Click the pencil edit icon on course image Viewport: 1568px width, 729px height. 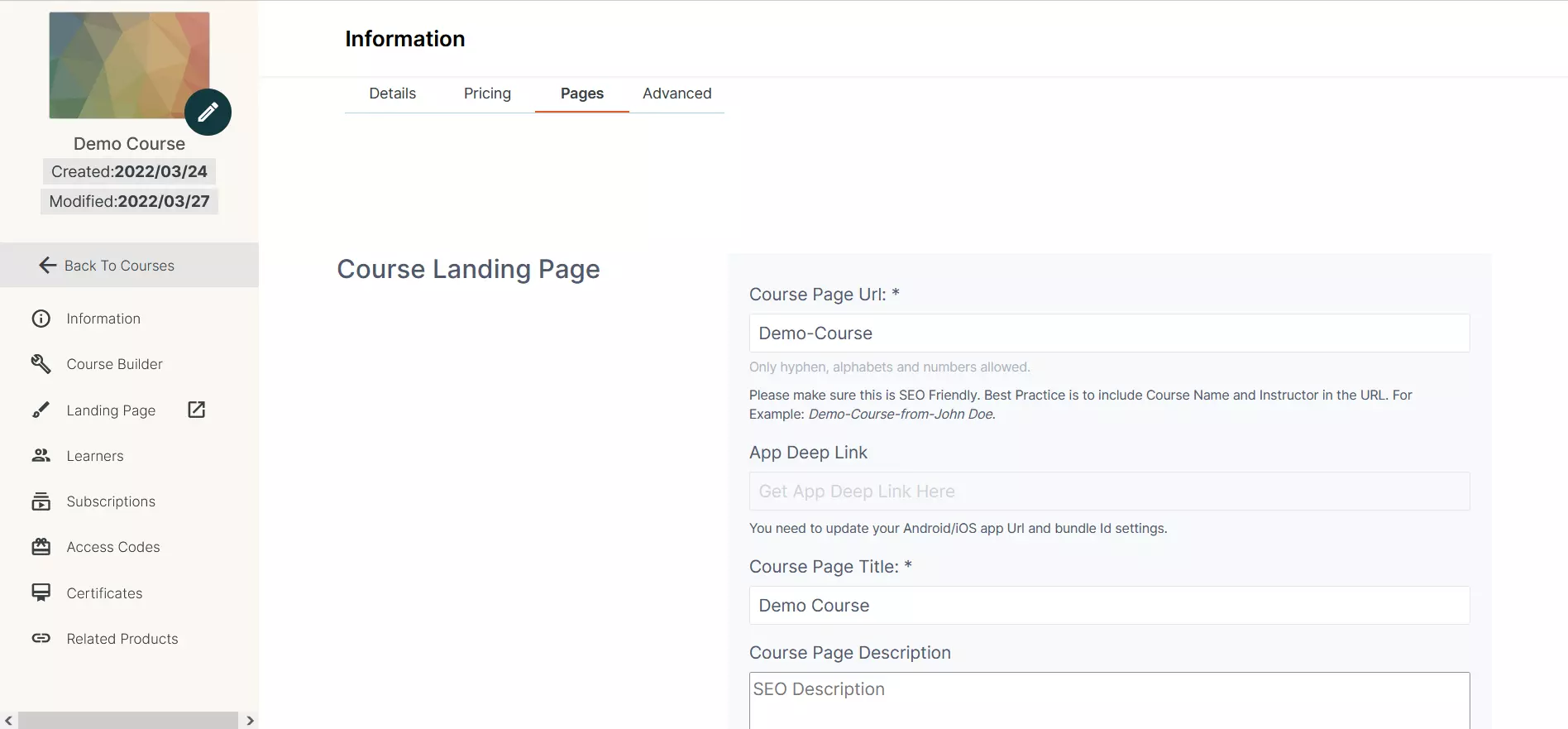point(208,112)
